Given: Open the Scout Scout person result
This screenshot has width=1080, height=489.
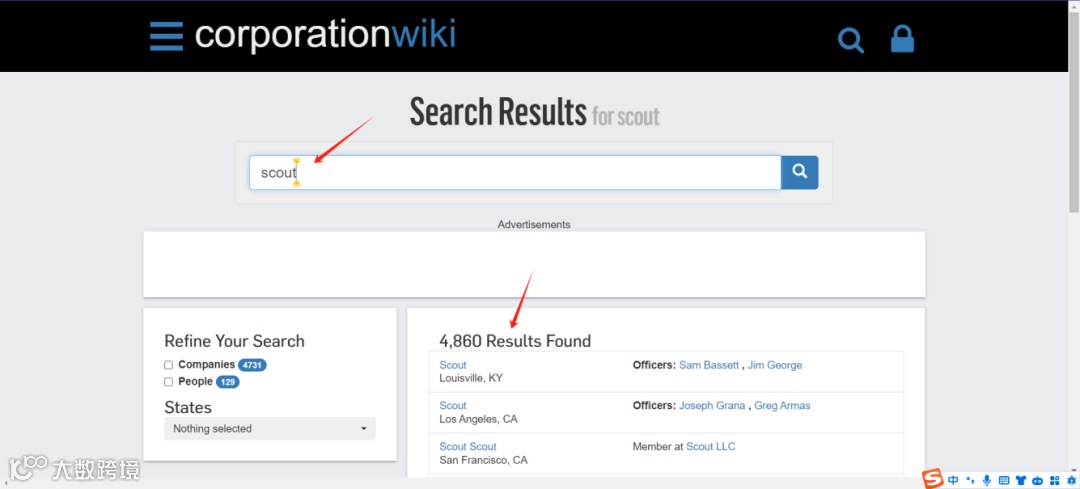Looking at the screenshot, I should point(468,446).
